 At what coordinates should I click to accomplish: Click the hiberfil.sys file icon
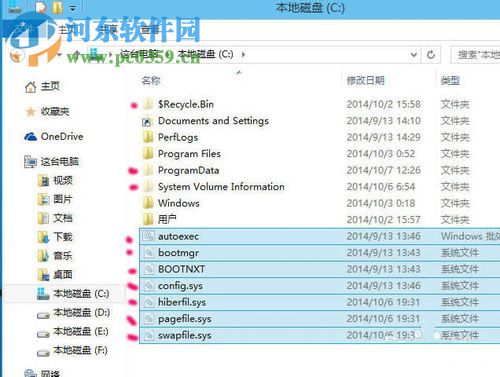pyautogui.click(x=148, y=302)
